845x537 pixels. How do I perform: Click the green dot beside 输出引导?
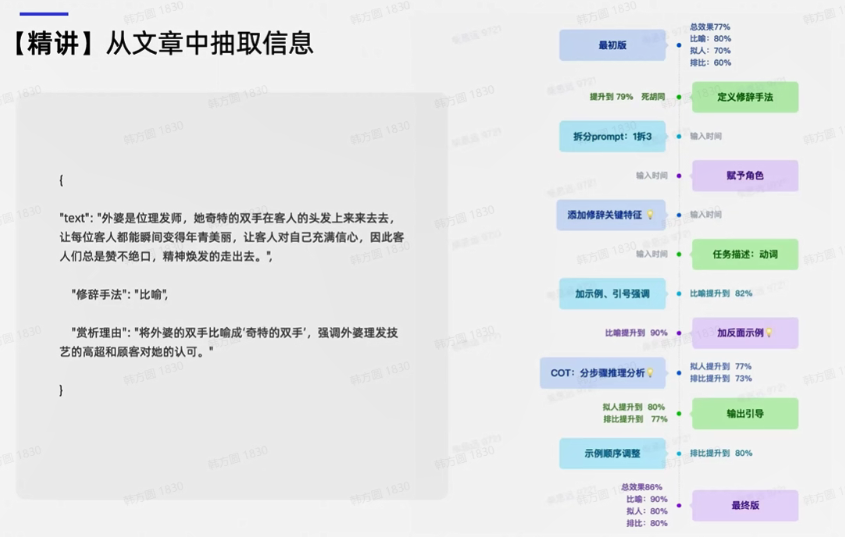tap(679, 414)
